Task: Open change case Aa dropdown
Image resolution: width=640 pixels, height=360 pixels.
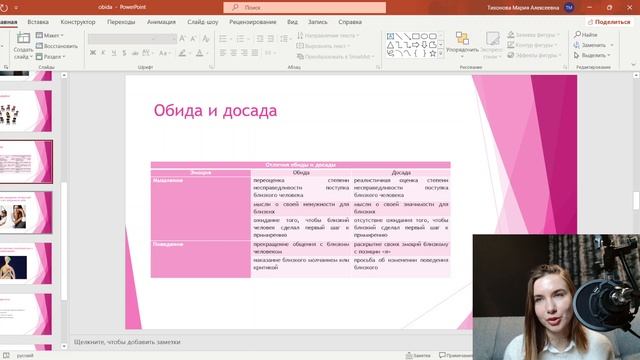Action: coord(164,53)
